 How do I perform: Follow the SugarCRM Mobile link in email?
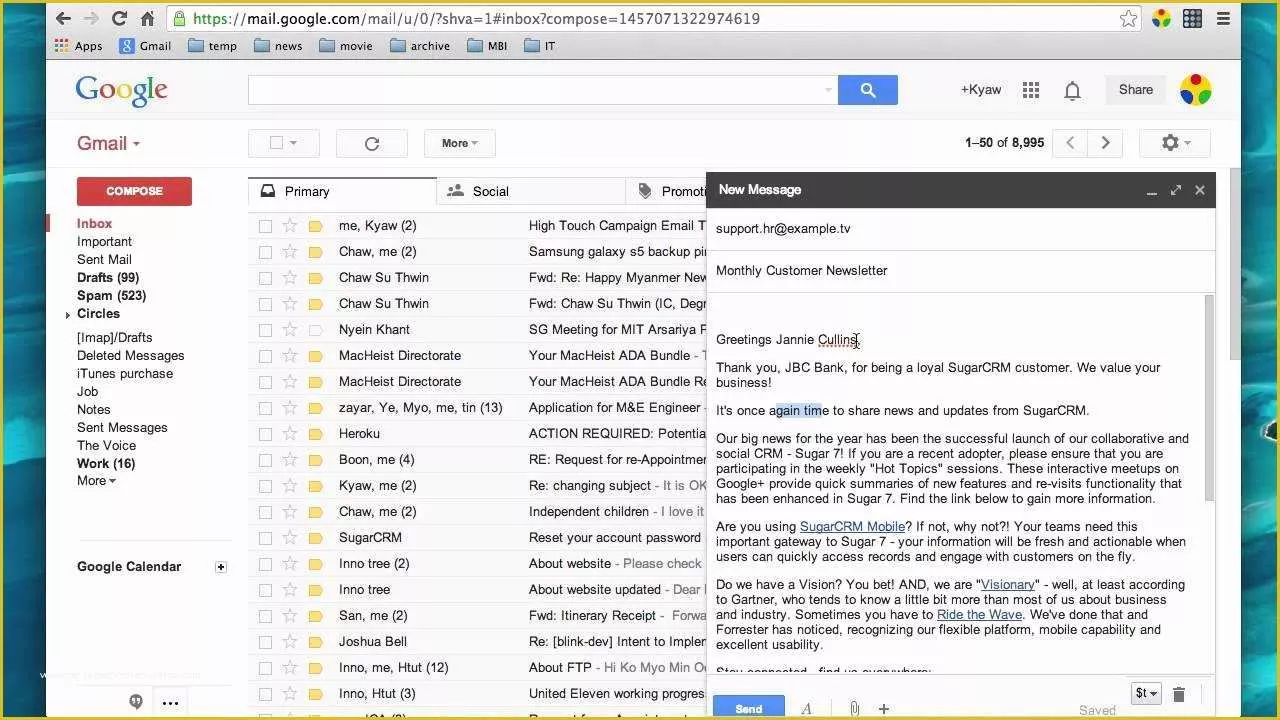click(852, 527)
